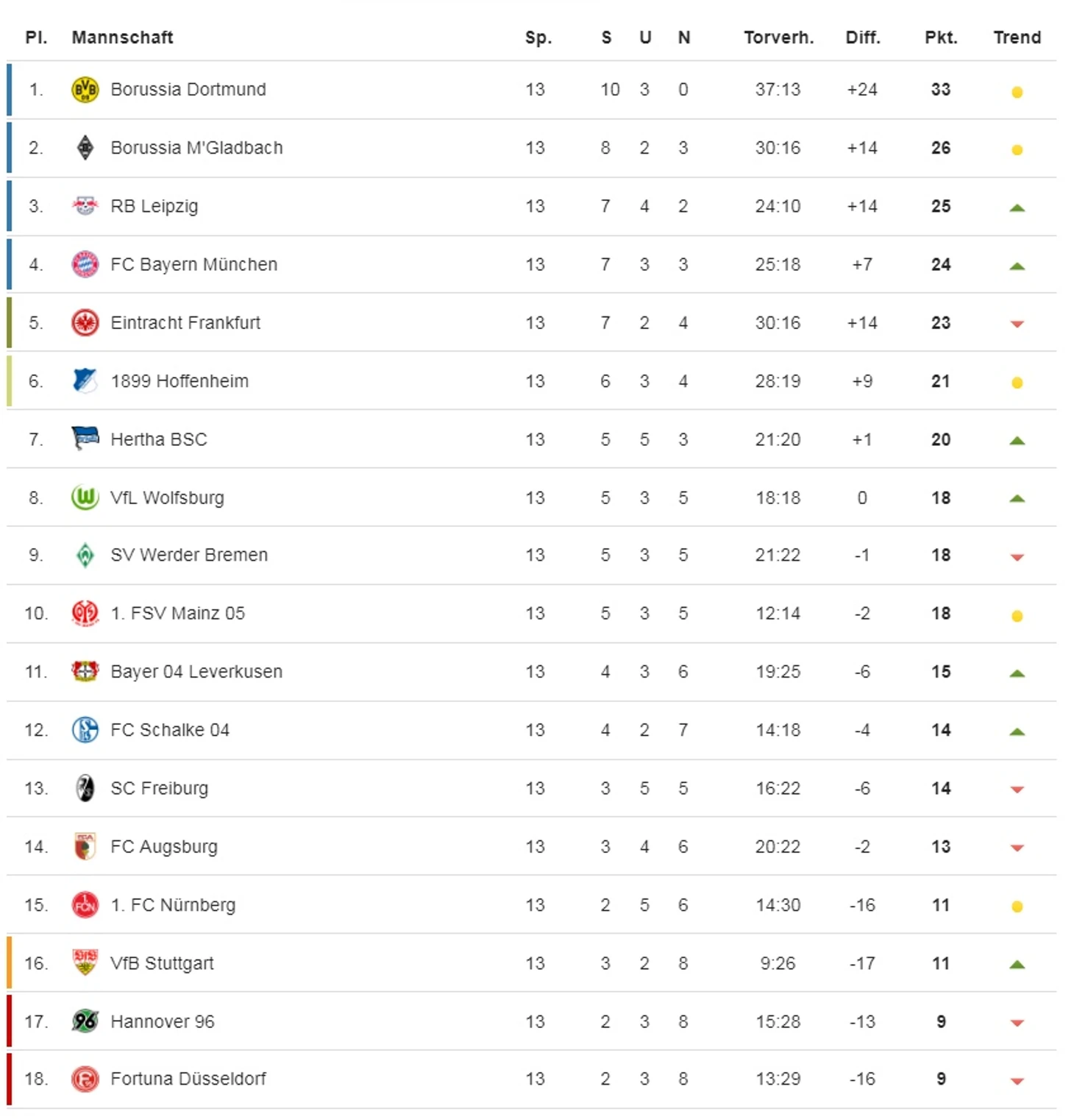The height and width of the screenshot is (1120, 1074).
Task: Open the VfB Stuttgart team name link
Action: (162, 963)
